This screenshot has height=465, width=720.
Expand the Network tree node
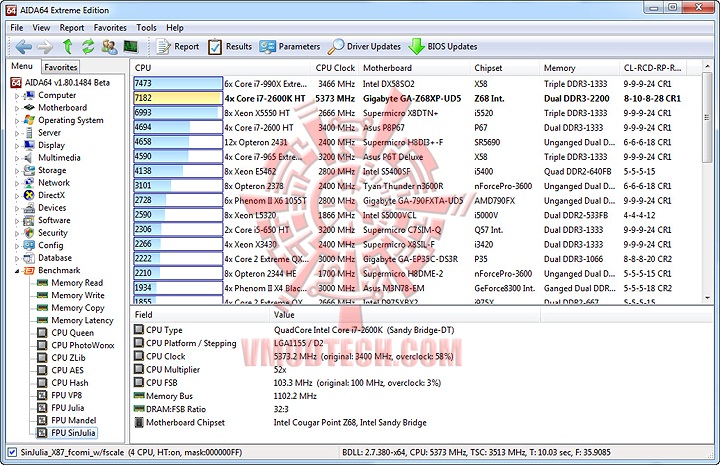(x=17, y=184)
